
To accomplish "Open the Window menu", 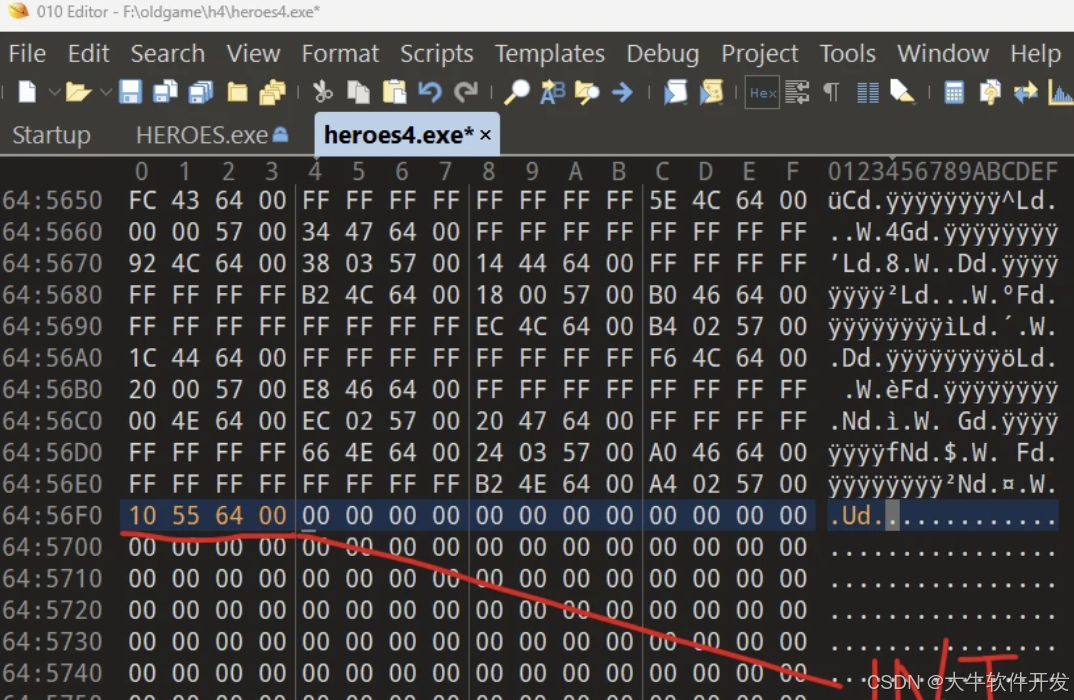I will click(x=942, y=53).
